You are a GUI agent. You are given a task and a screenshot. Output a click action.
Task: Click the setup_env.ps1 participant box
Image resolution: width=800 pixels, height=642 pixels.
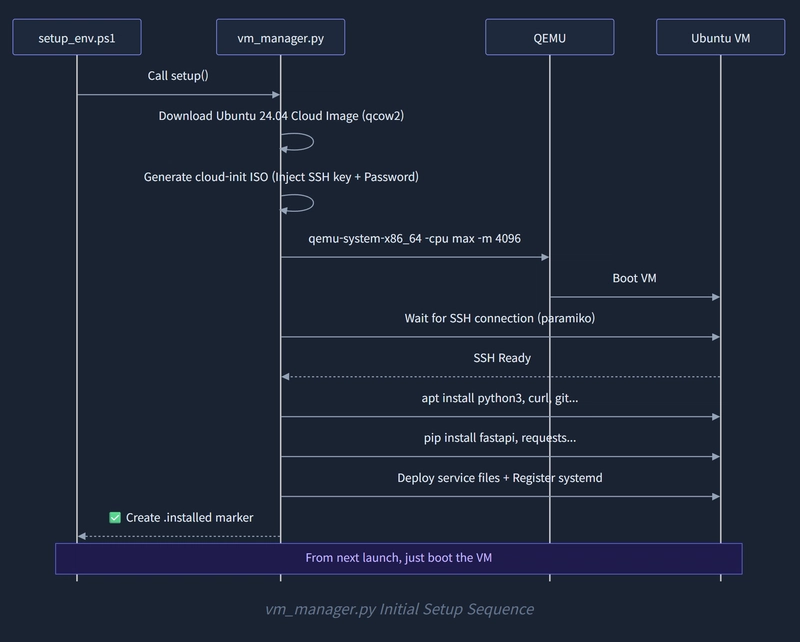[x=76, y=37]
